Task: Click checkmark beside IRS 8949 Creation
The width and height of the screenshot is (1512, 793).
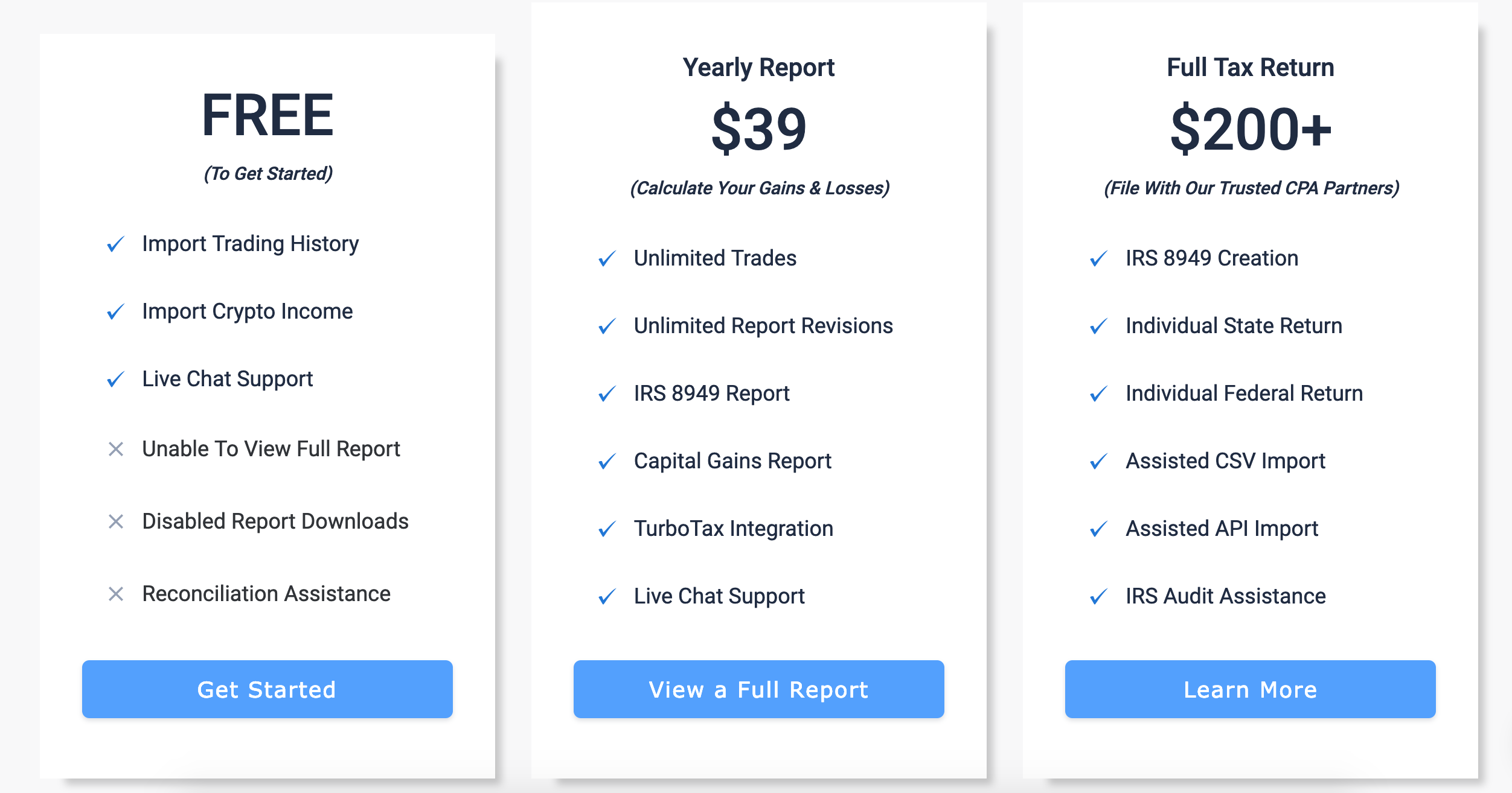Action: pyautogui.click(x=1098, y=259)
